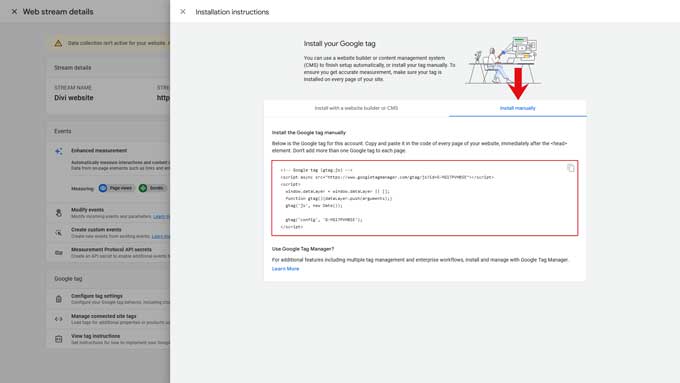
Task: Close the Installation instructions panel
Action: 183,12
